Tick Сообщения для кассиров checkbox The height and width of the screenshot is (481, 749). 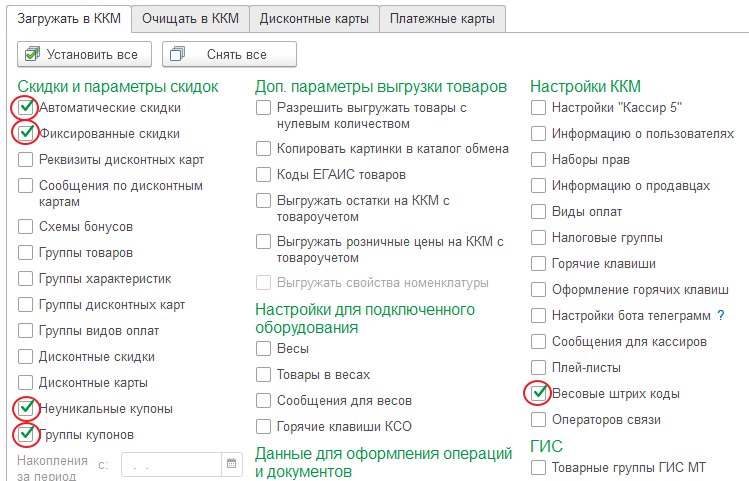[x=538, y=342]
